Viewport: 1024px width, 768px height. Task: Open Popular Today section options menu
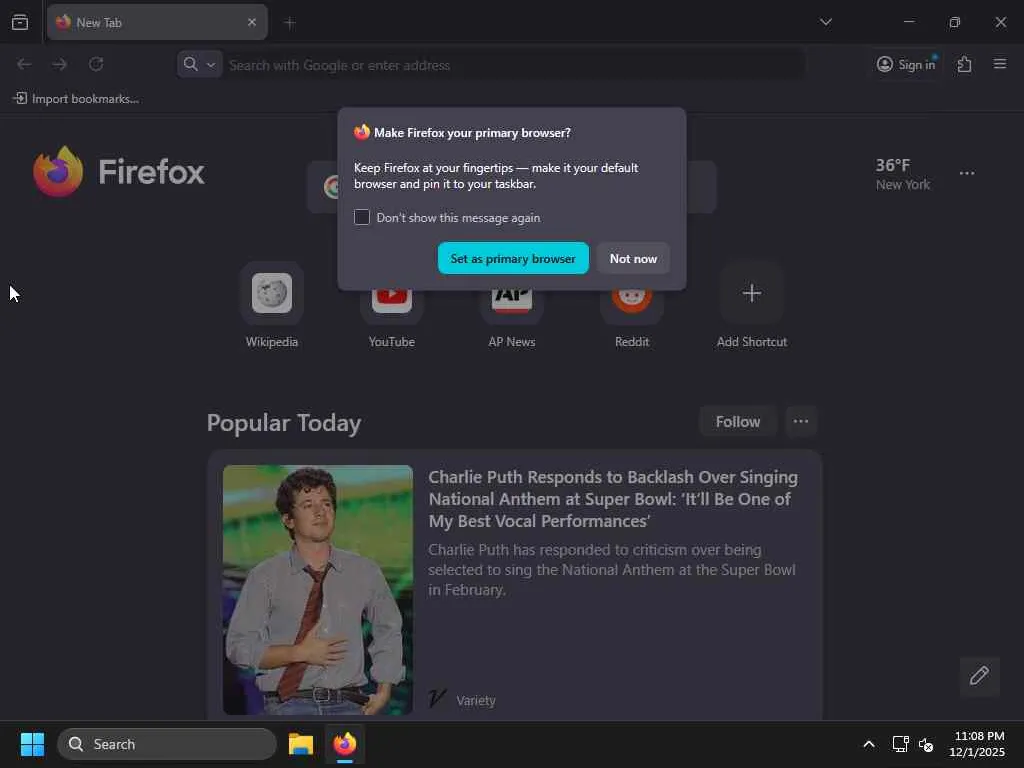[801, 422]
